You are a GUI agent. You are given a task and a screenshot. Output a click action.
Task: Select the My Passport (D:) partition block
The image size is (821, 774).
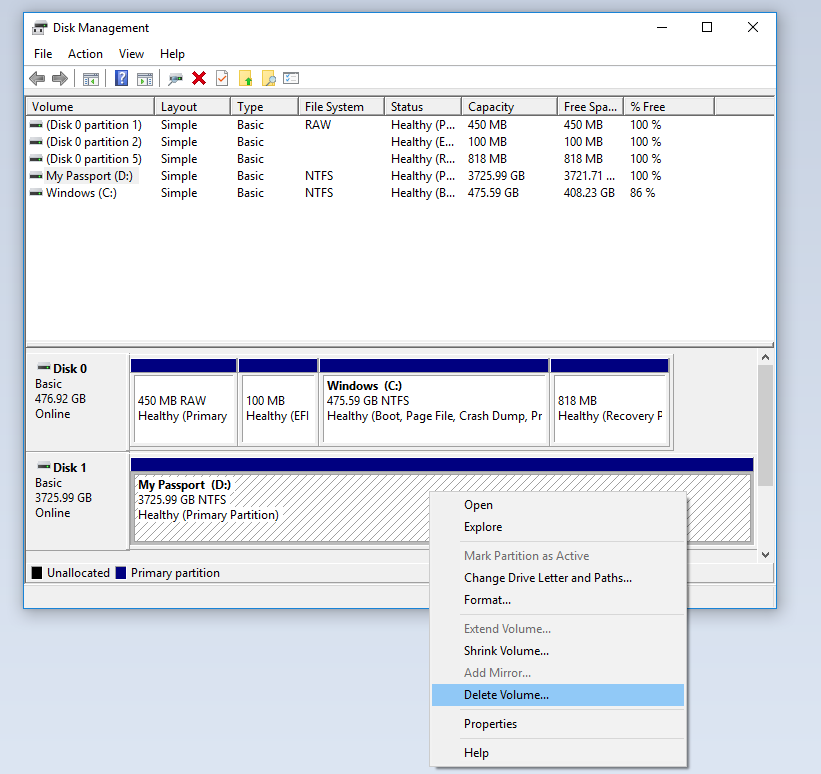(442, 501)
